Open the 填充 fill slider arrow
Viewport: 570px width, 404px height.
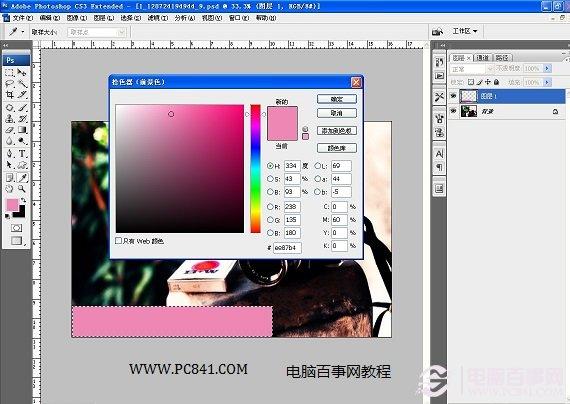coord(547,83)
